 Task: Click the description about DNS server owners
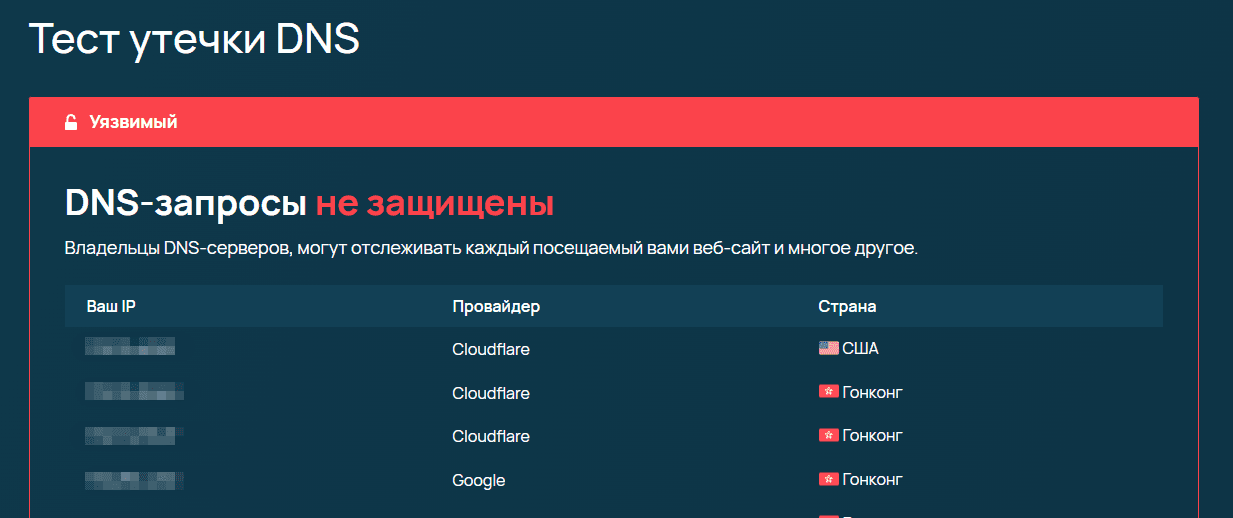click(x=490, y=248)
